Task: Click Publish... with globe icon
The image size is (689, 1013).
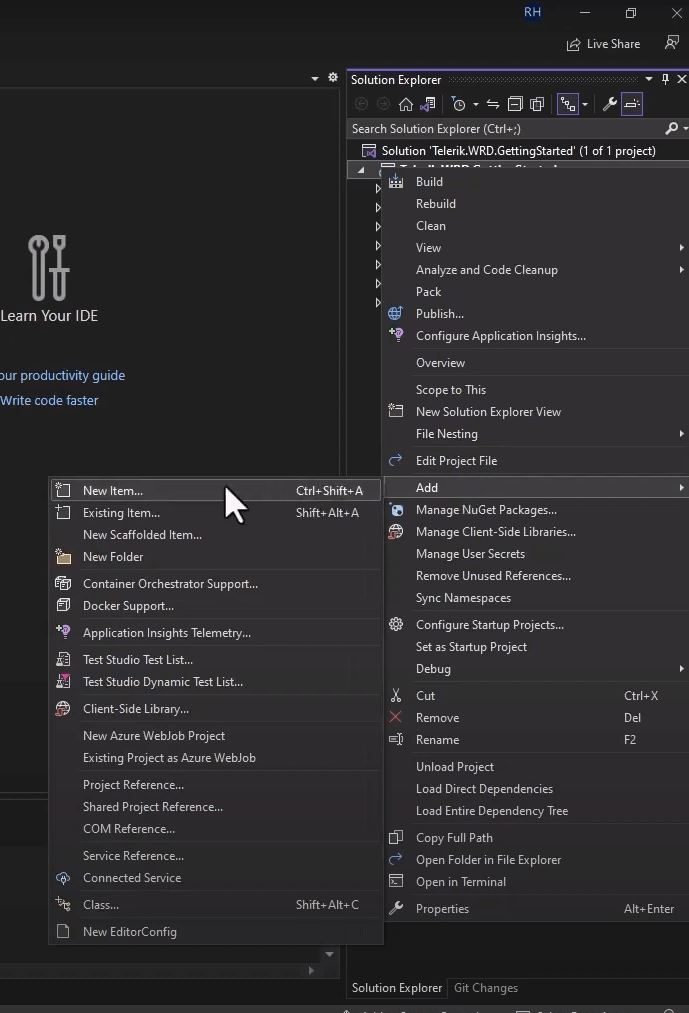Action: [x=536, y=313]
